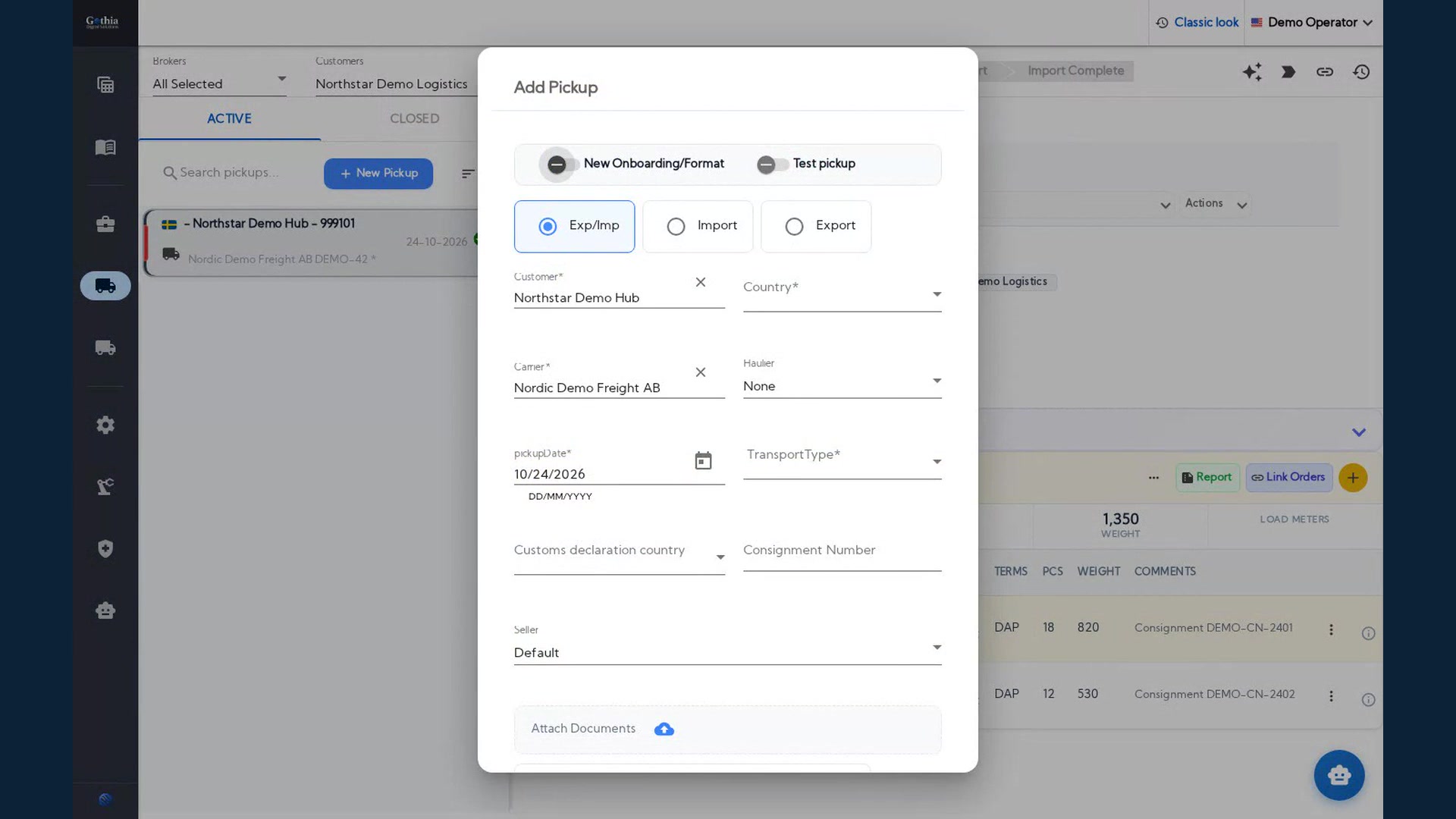Open Customs declaration country dropdown
This screenshot has width=1456, height=819.
[619, 557]
